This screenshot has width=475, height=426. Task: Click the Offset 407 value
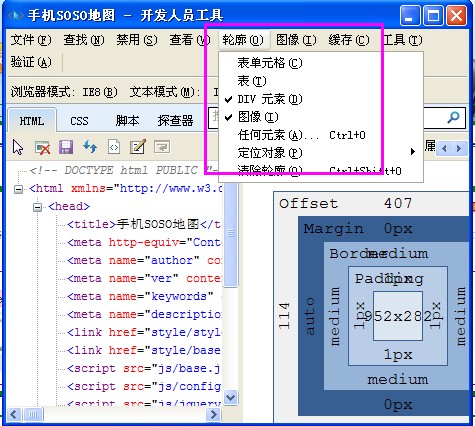click(x=398, y=203)
